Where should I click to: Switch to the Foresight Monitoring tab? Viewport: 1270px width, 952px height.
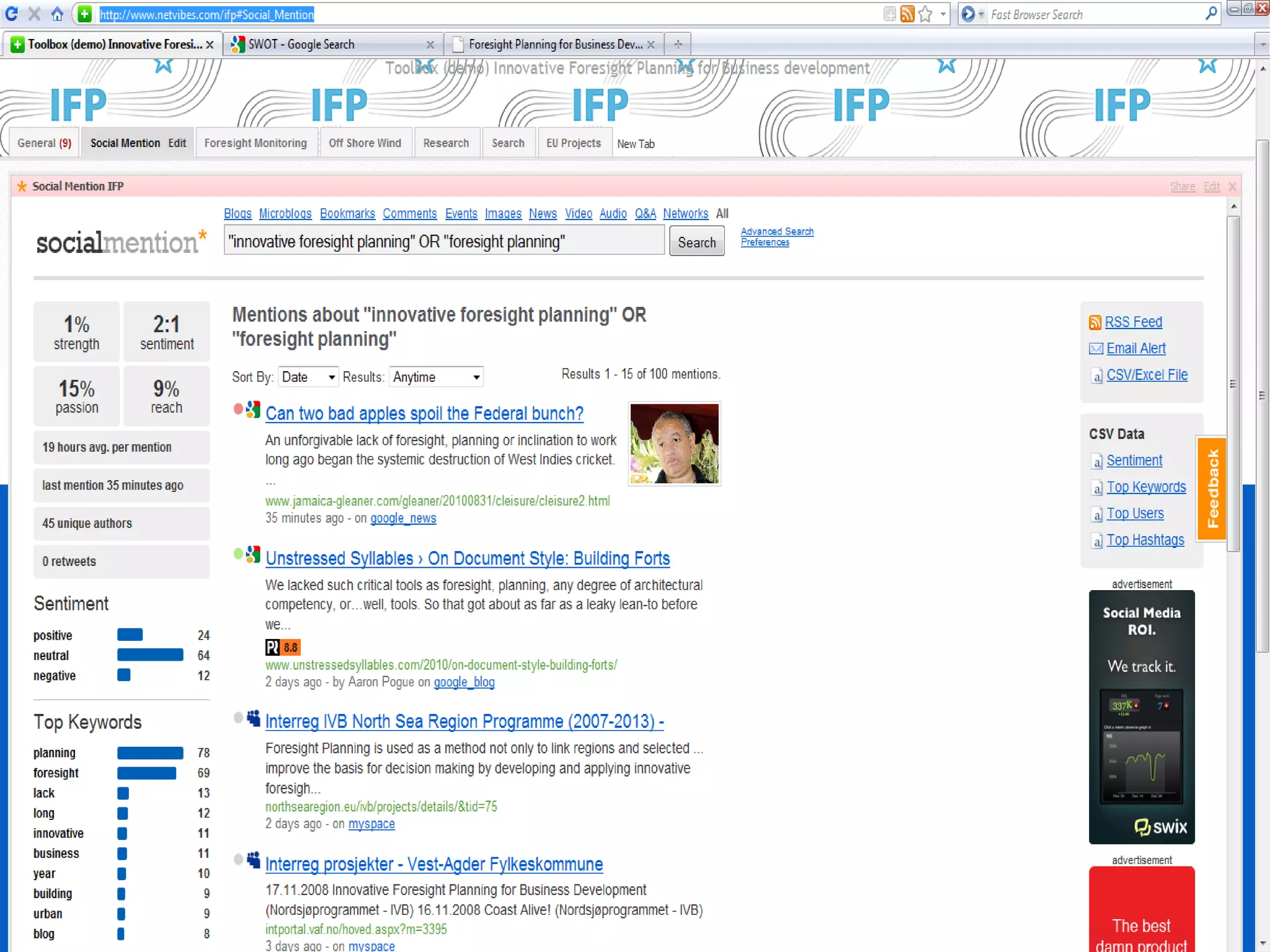point(255,143)
